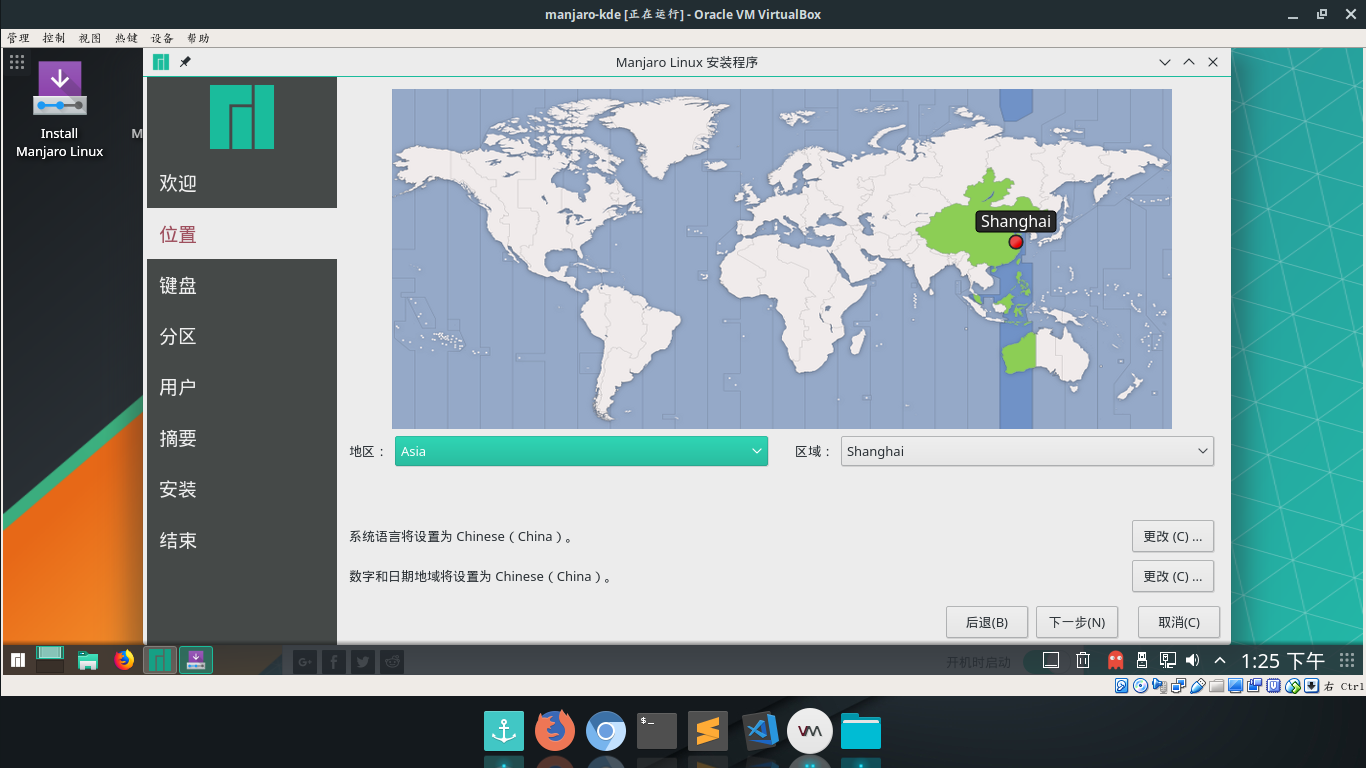
Task: Click the 下一步(N) next button
Action: click(x=1077, y=622)
